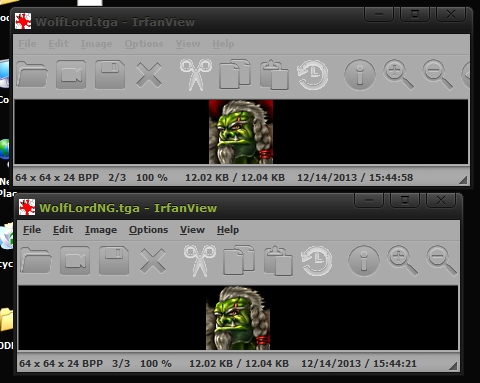Open File menu in WolfLordNG window

click(32, 230)
